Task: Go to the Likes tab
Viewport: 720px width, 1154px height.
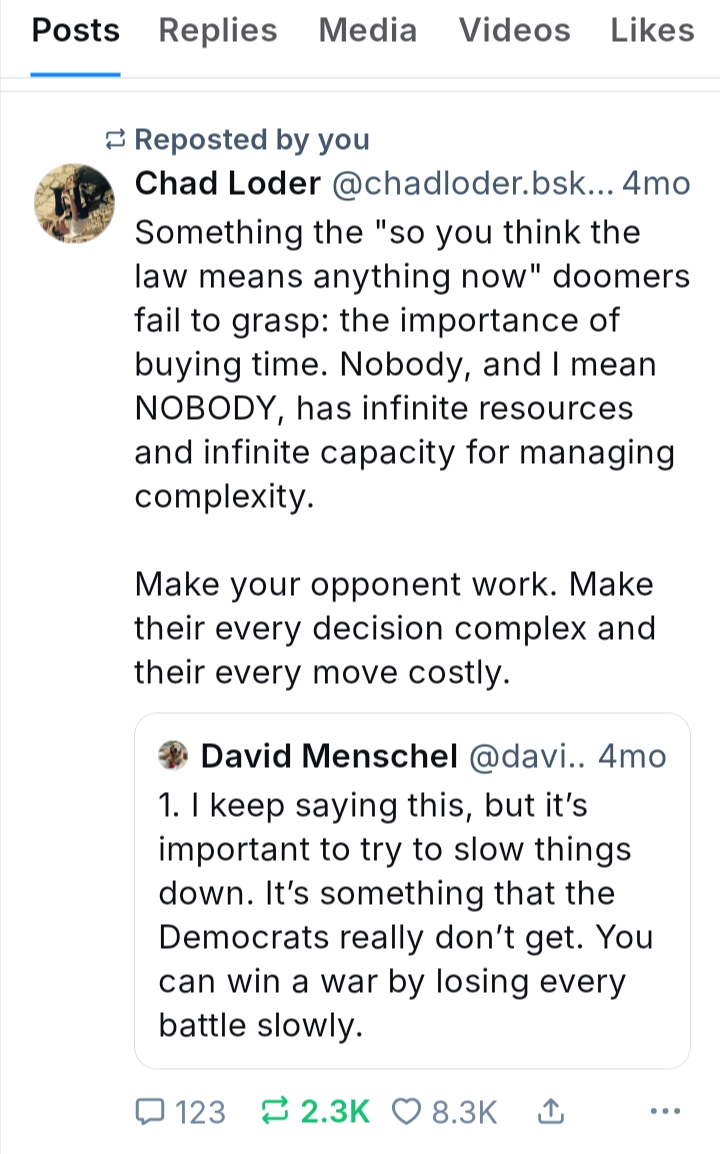Action: [x=652, y=31]
